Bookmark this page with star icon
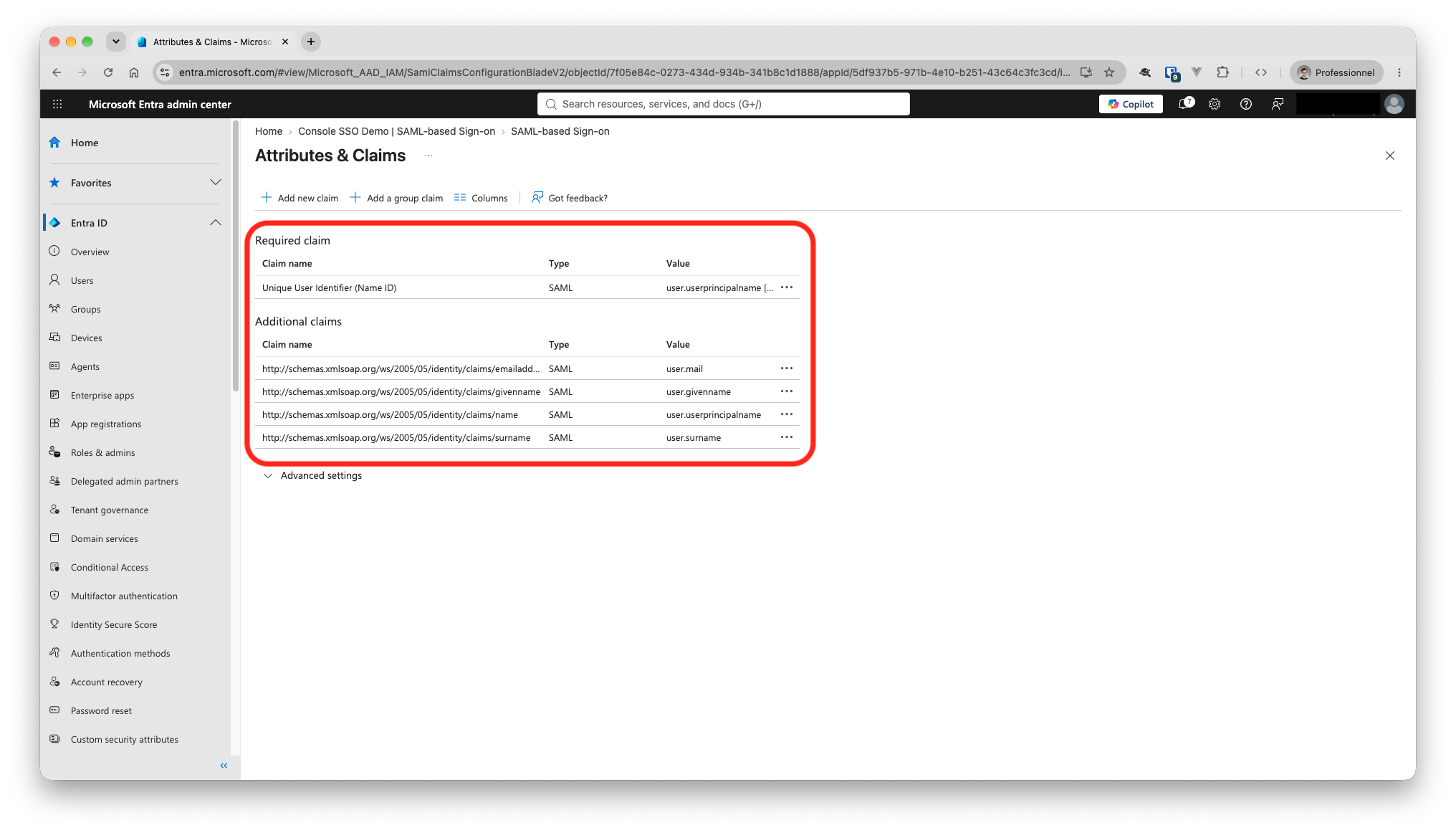This screenshot has height=833, width=1456. 1109,72
